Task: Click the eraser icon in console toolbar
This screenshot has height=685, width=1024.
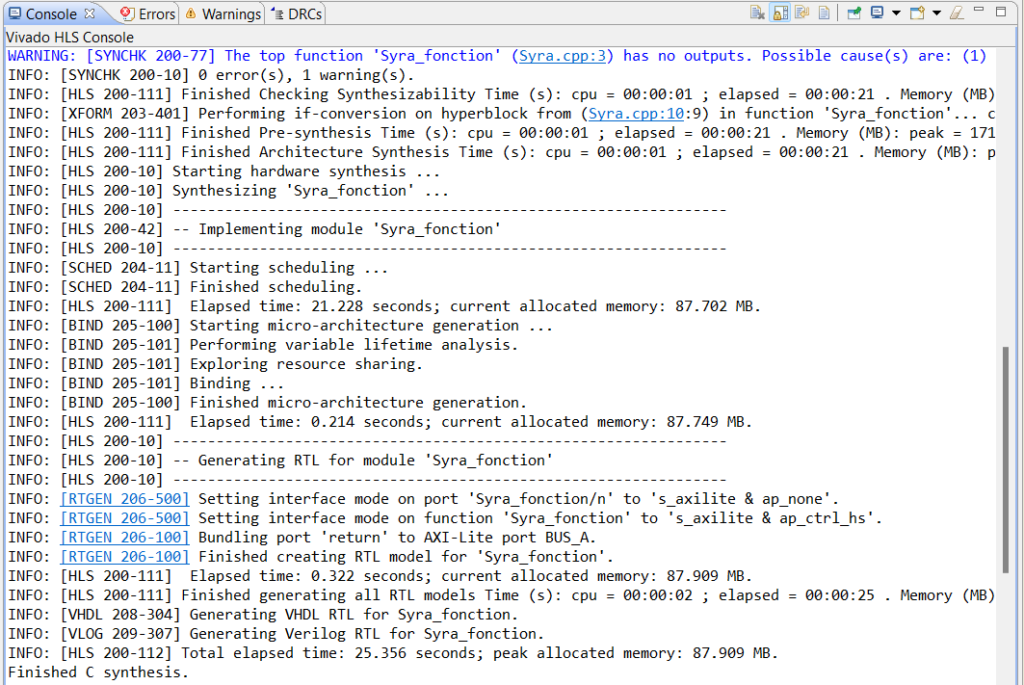Action: pos(956,13)
